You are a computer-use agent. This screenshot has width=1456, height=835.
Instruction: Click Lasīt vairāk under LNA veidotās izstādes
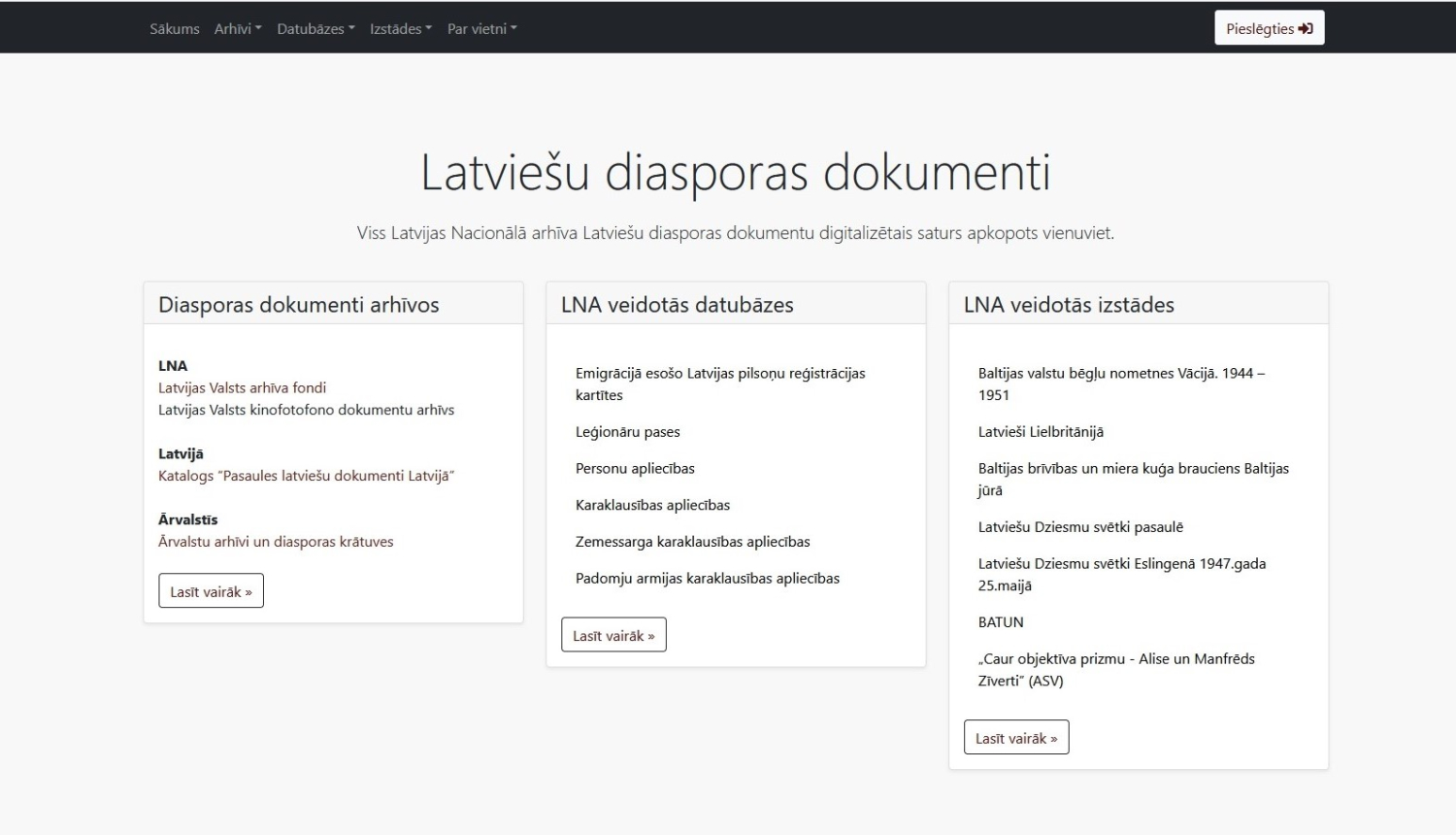coord(1016,738)
